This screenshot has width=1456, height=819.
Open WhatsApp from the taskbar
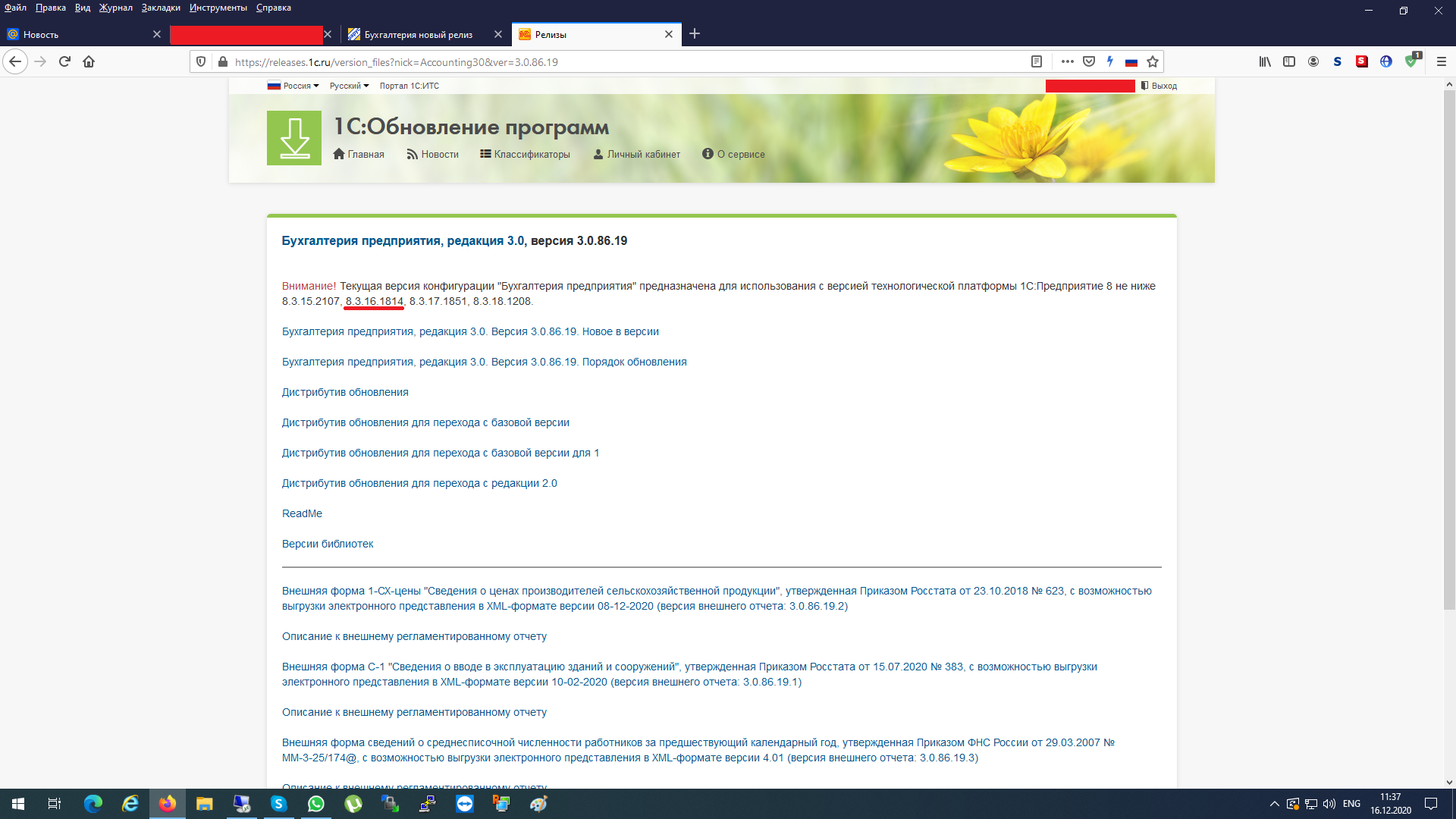pyautogui.click(x=315, y=804)
